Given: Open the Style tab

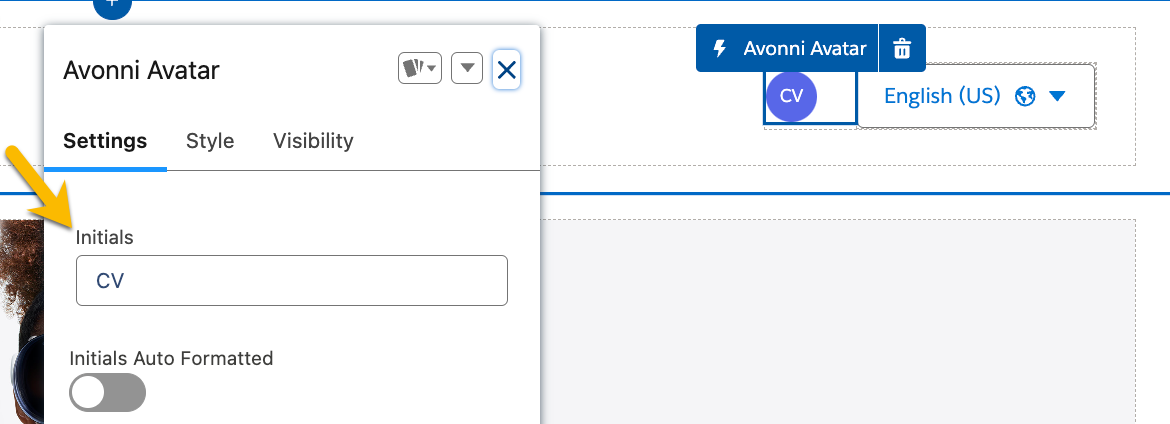Looking at the screenshot, I should pos(210,141).
